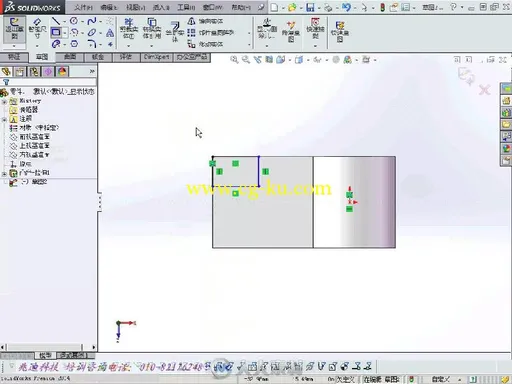Choose the Trim Entities tool
This screenshot has width=512, height=384.
[x=129, y=29]
